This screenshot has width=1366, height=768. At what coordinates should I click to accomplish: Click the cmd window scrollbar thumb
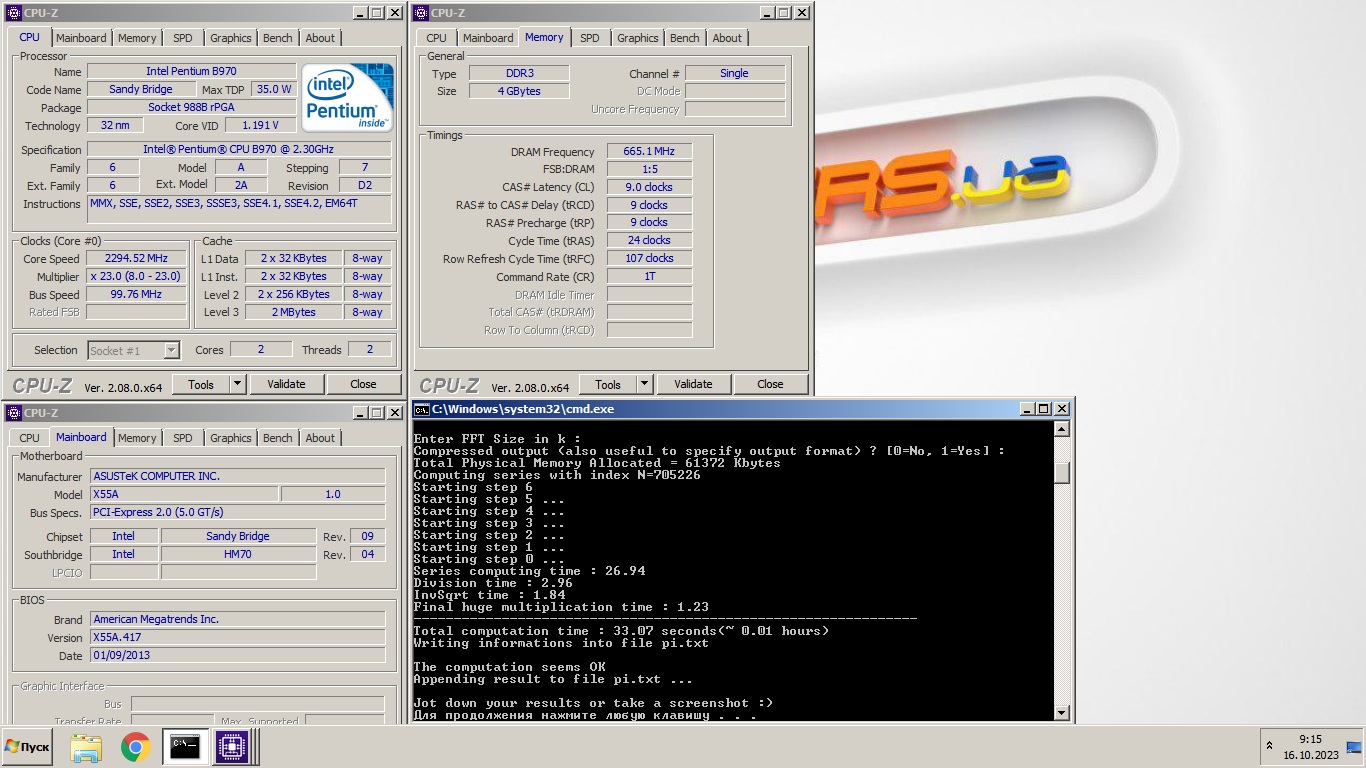point(1062,472)
